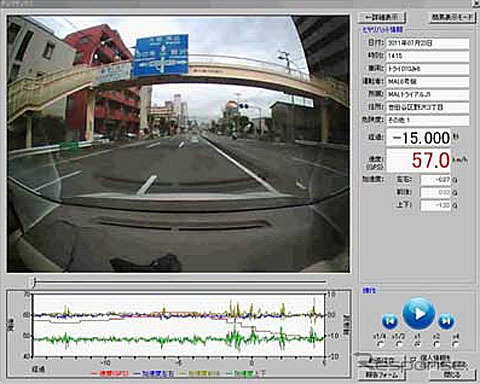Select the x1/4 playback speed radio button

click(381, 344)
